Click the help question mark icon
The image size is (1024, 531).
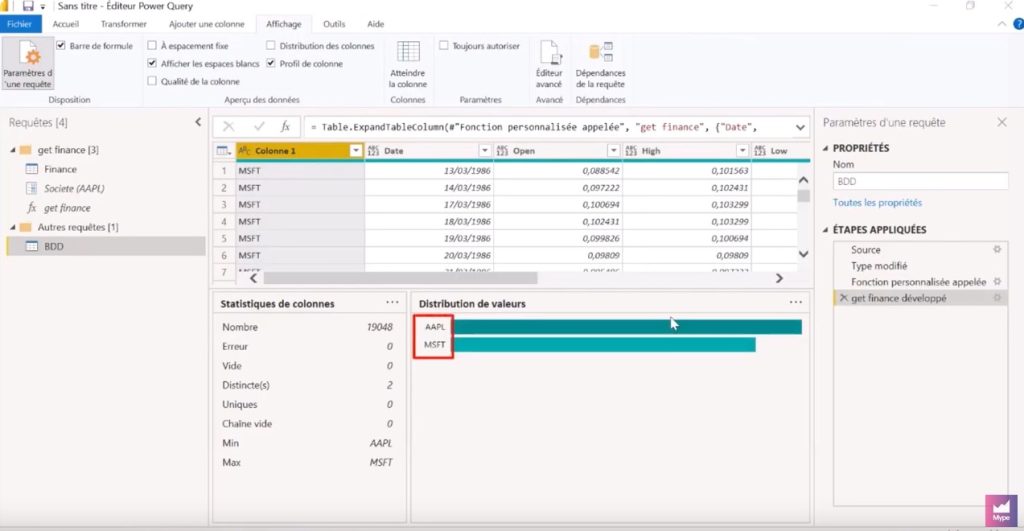point(1018,24)
